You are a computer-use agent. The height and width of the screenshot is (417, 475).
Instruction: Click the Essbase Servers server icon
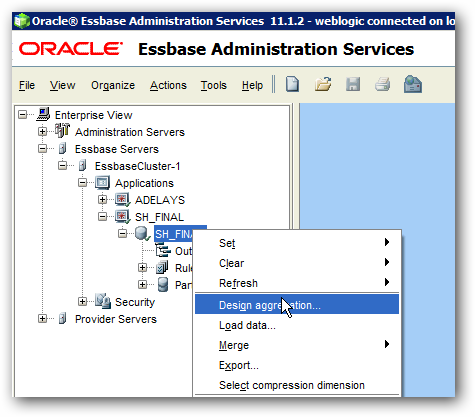click(x=62, y=148)
